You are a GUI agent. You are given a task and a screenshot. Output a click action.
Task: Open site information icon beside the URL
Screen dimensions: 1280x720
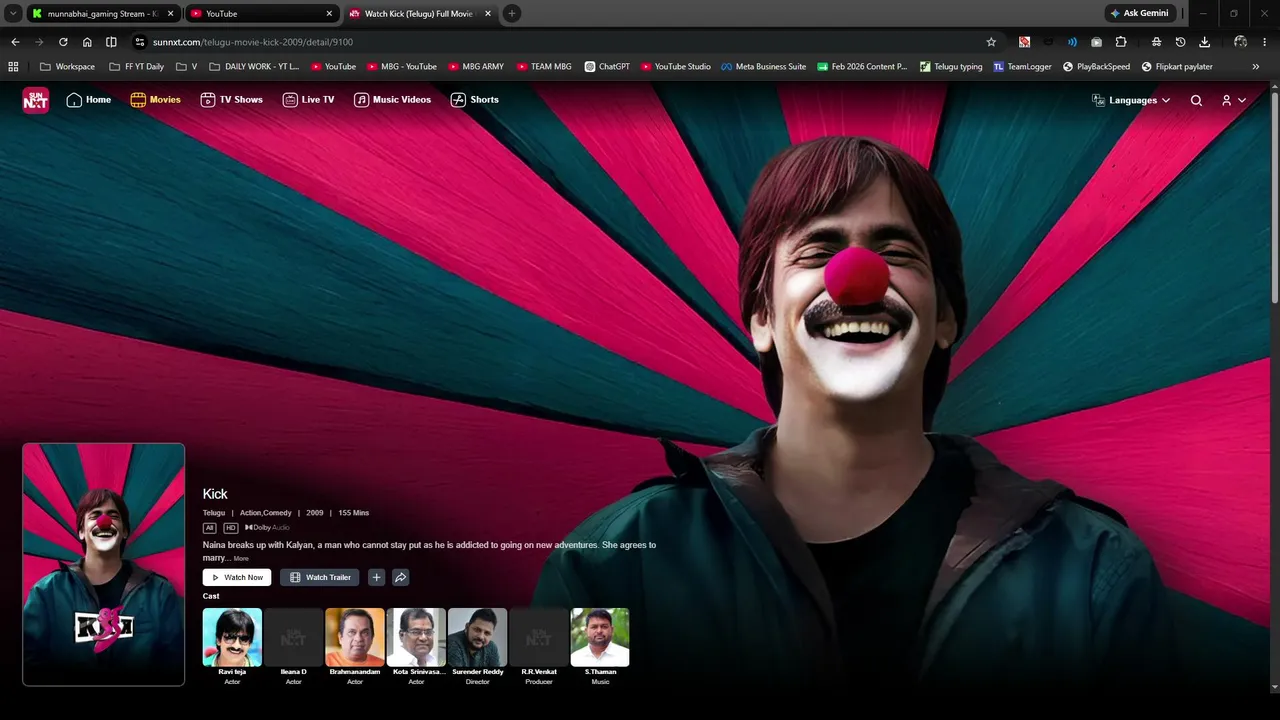[x=140, y=42]
